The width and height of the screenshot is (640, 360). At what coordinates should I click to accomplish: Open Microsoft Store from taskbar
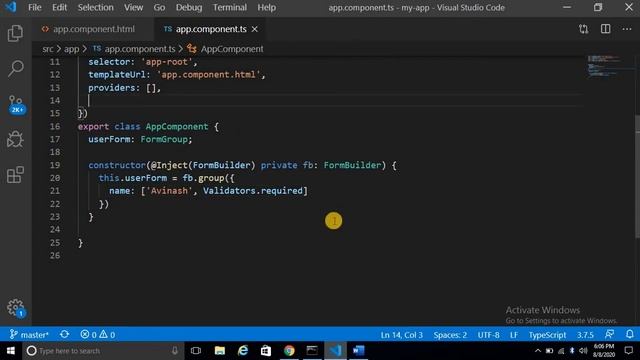266,351
